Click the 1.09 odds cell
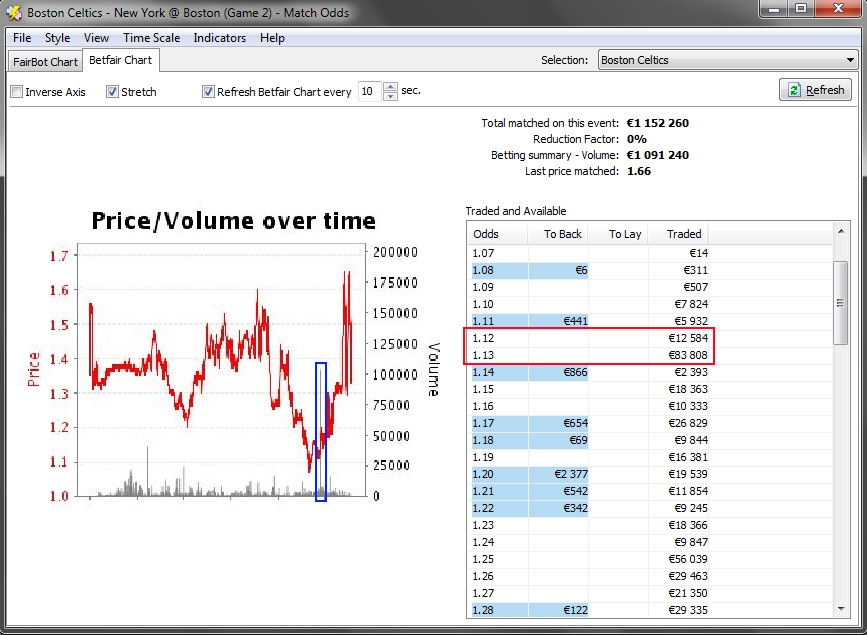 pos(498,287)
